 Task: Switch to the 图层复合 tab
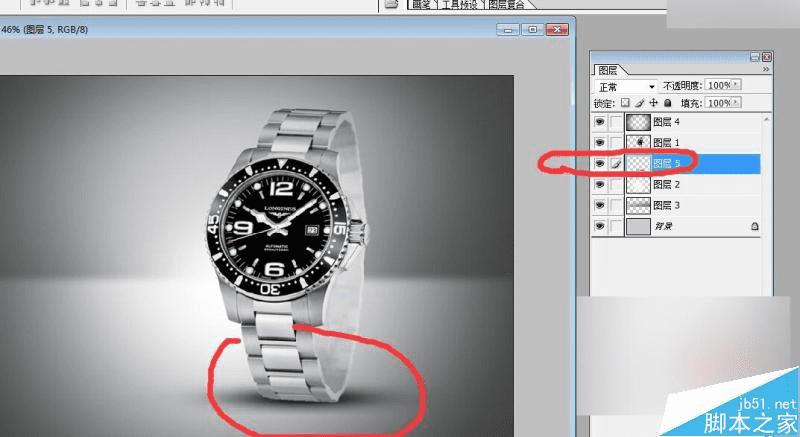506,4
